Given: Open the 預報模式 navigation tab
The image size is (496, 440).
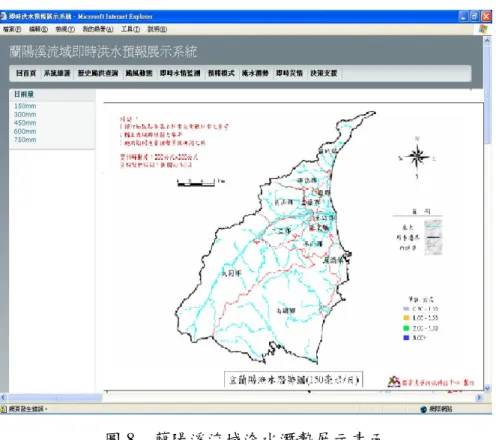Looking at the screenshot, I should [x=221, y=73].
